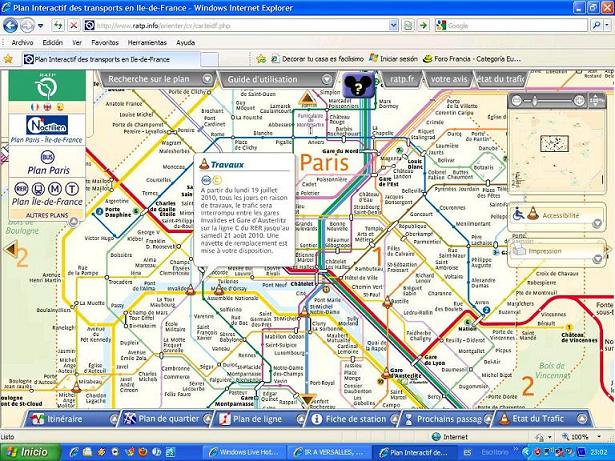The width and height of the screenshot is (615, 461).
Task: Click the browser Stop X button
Action: (73, 26)
